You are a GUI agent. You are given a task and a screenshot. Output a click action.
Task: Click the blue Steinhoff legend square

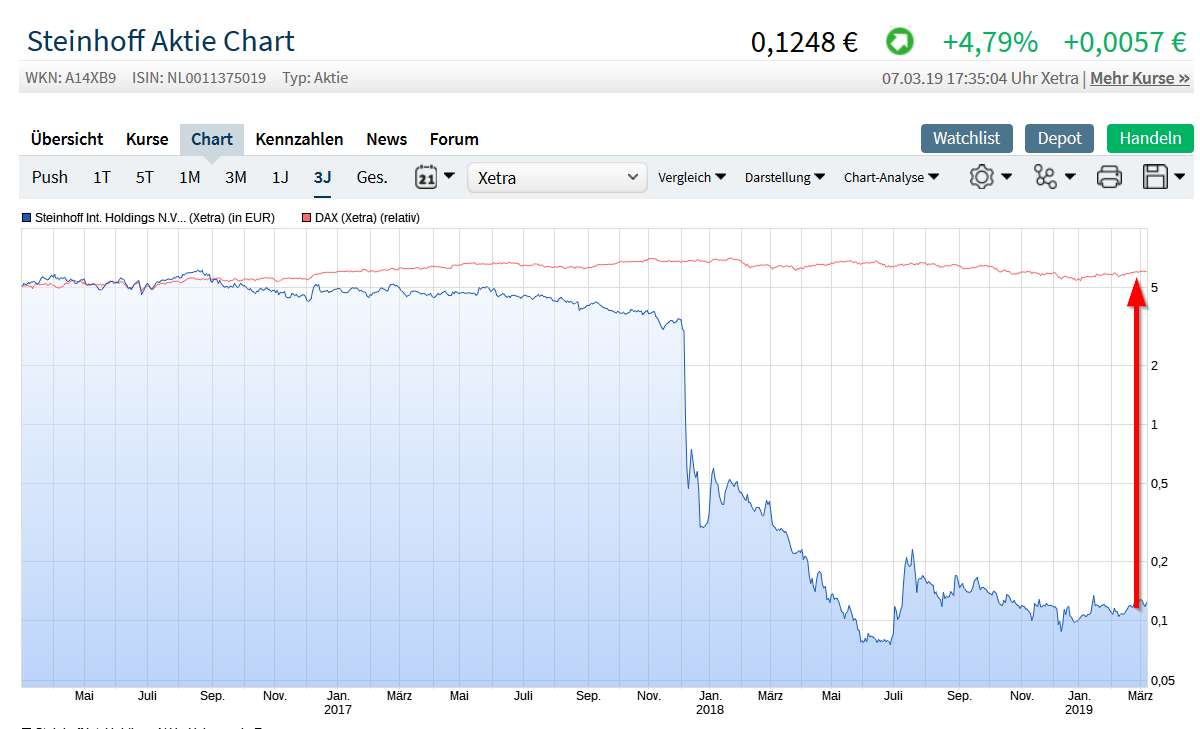coord(27,217)
